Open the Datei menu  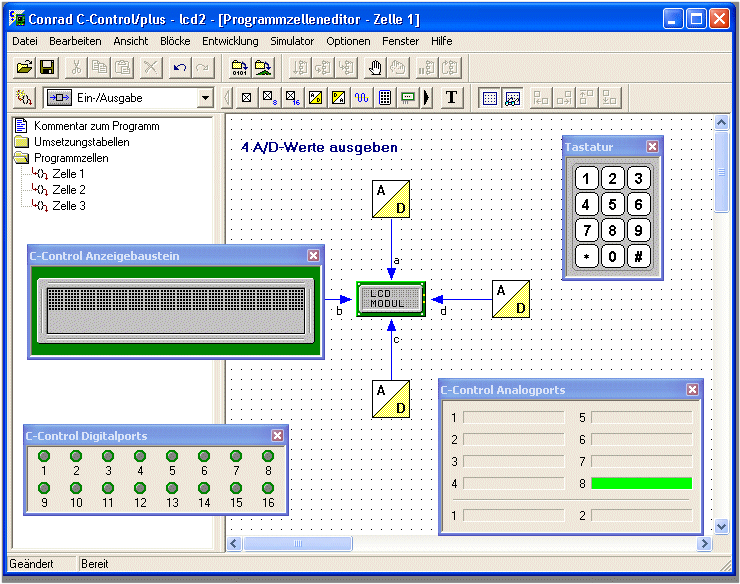[x=25, y=42]
